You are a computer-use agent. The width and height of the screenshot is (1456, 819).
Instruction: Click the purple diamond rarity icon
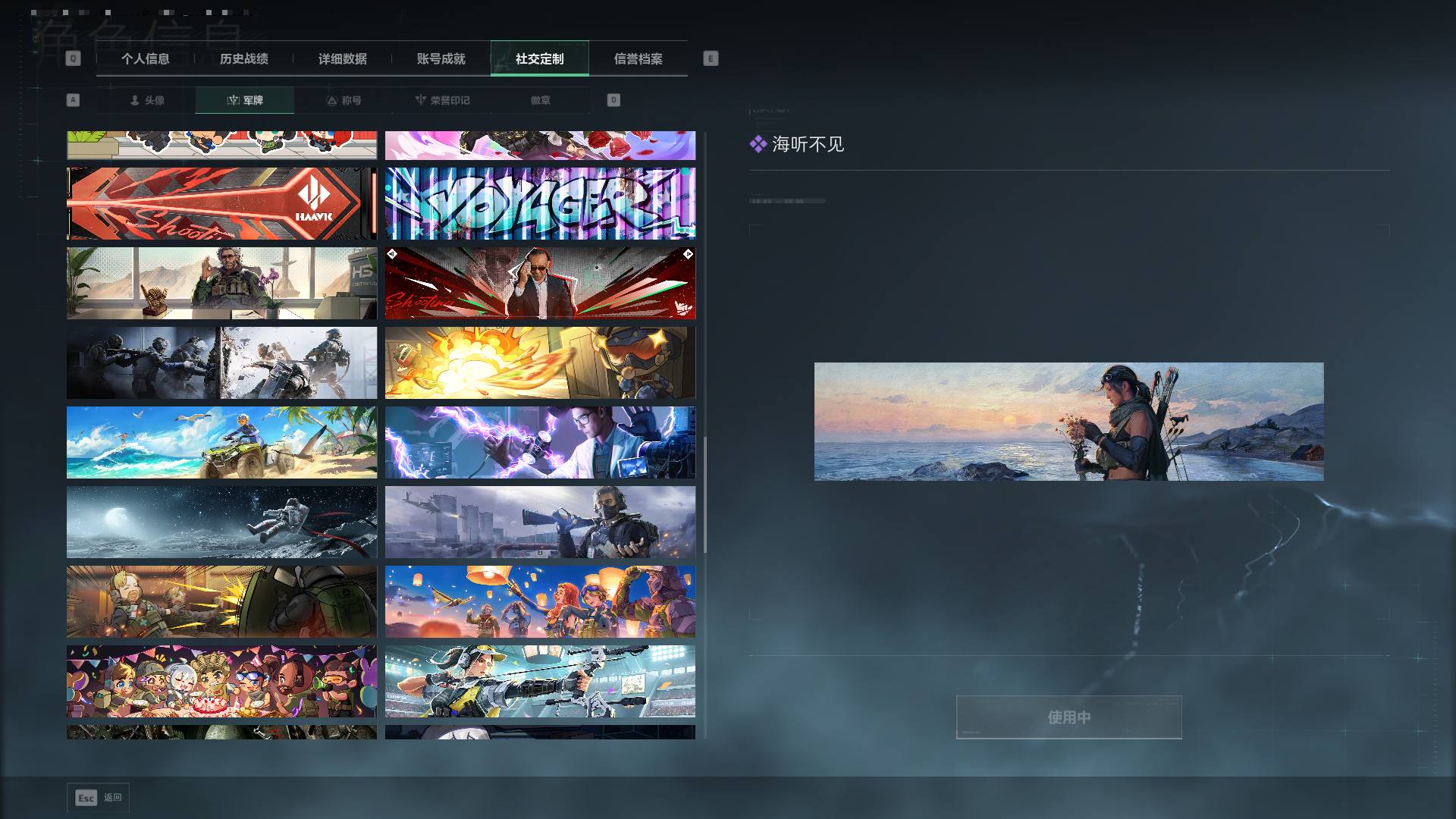point(758,144)
